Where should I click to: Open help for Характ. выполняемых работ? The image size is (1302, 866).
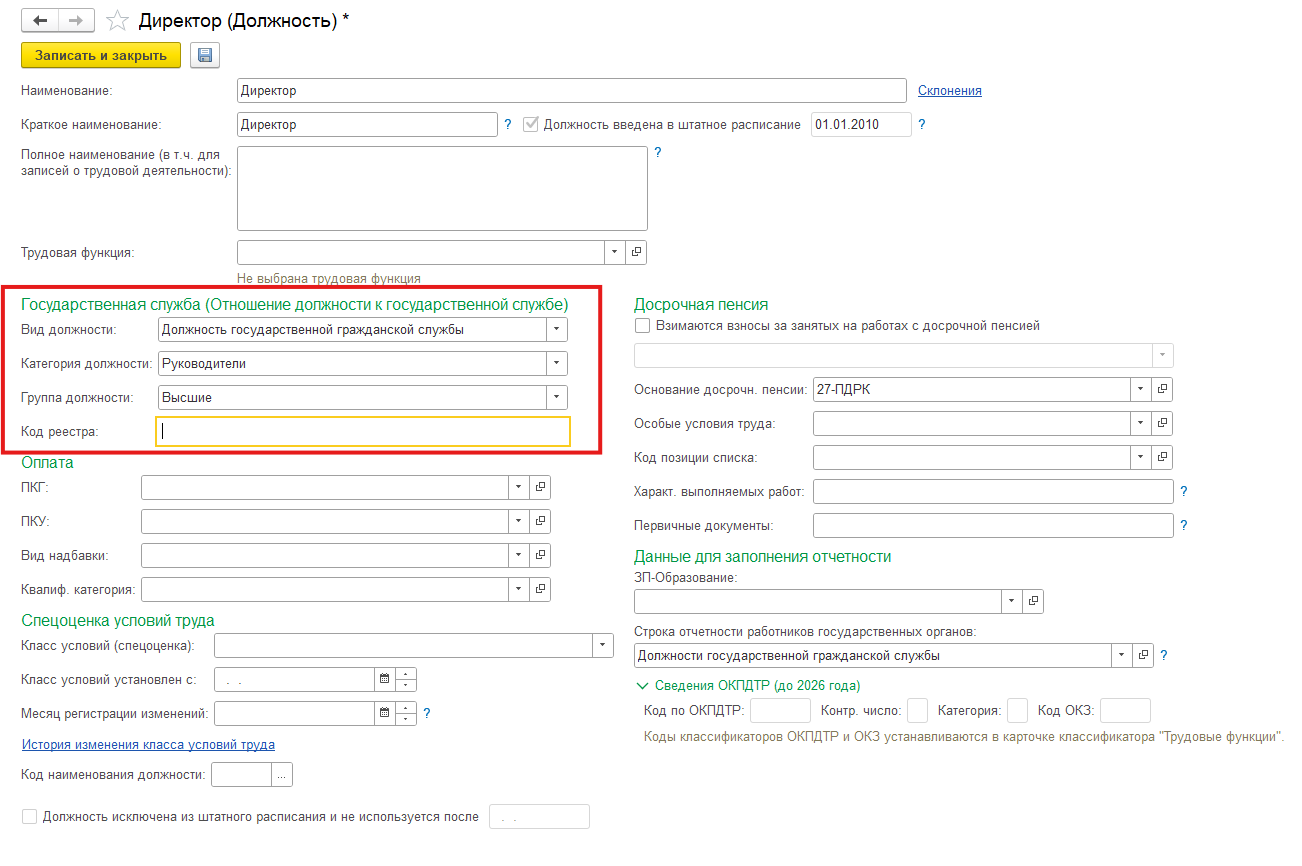tap(1184, 492)
